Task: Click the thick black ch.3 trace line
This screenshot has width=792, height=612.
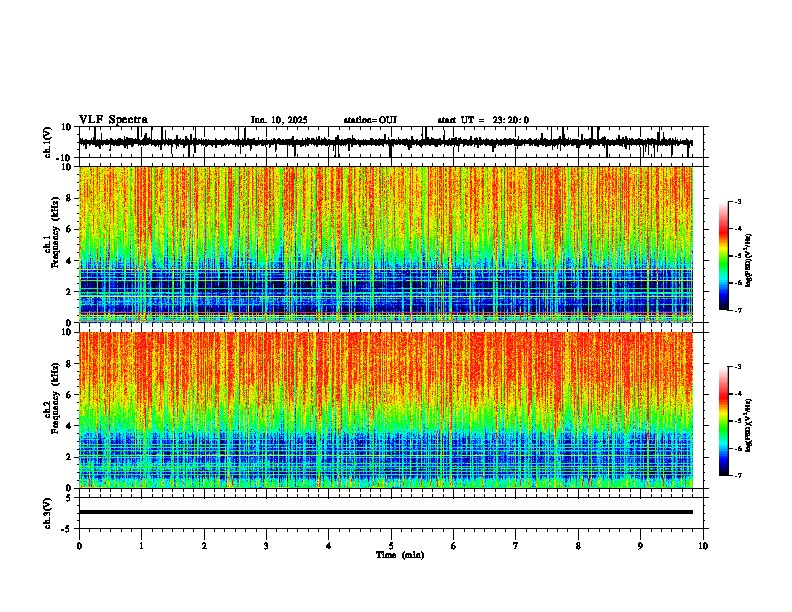Action: [386, 512]
